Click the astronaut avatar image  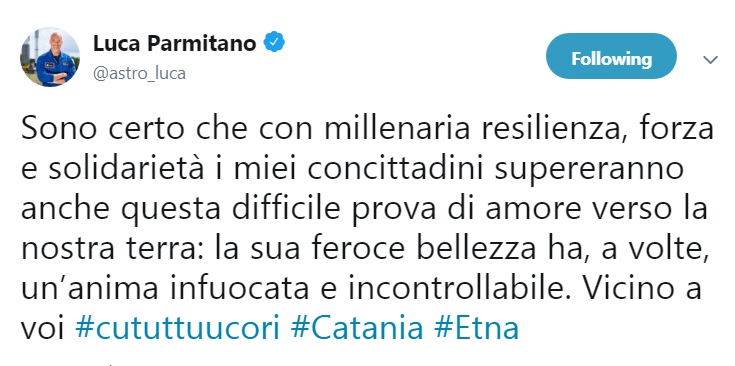click(50, 57)
